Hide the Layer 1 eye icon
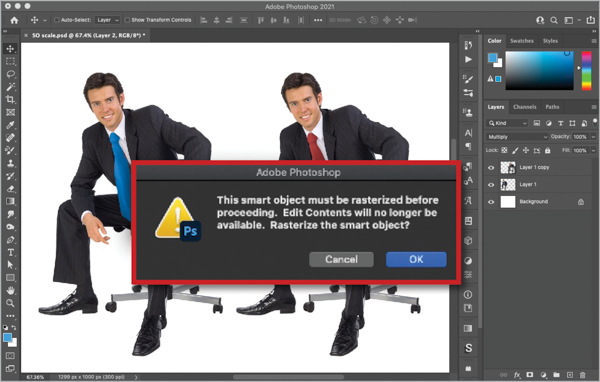 (491, 185)
